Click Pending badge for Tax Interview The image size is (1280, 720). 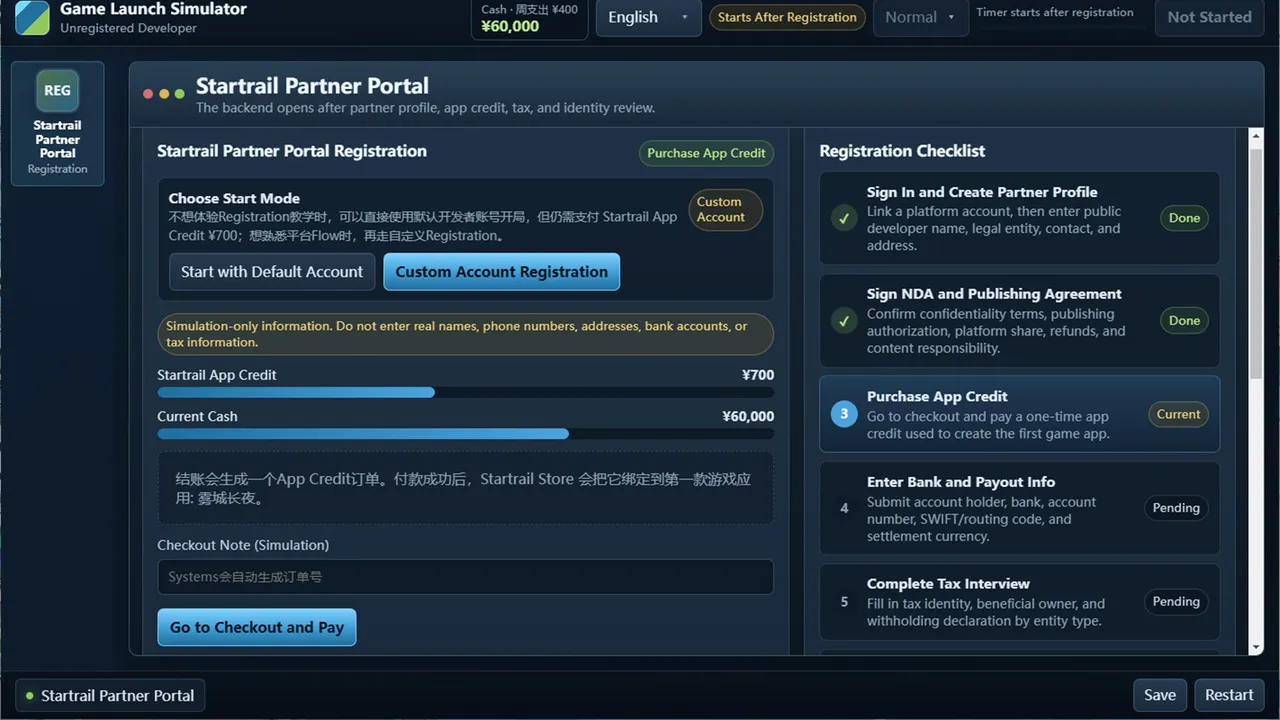(1176, 602)
